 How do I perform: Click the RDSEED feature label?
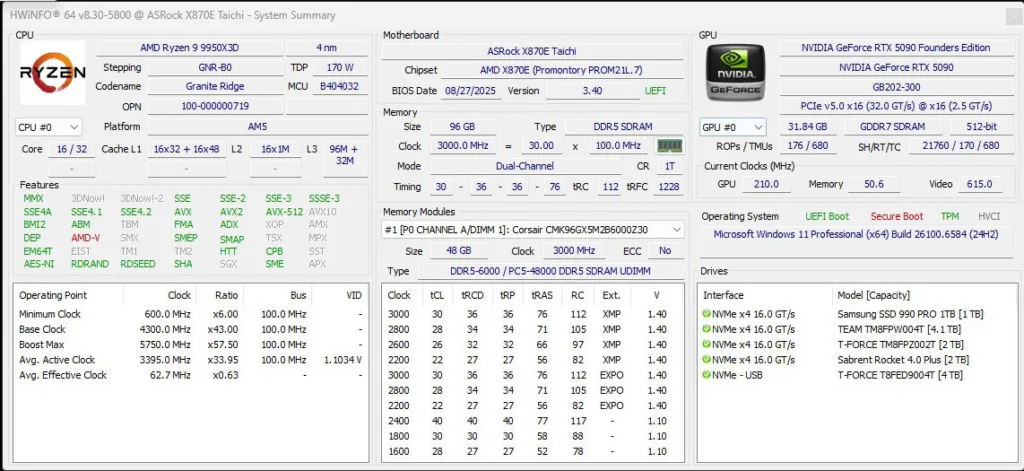point(138,264)
